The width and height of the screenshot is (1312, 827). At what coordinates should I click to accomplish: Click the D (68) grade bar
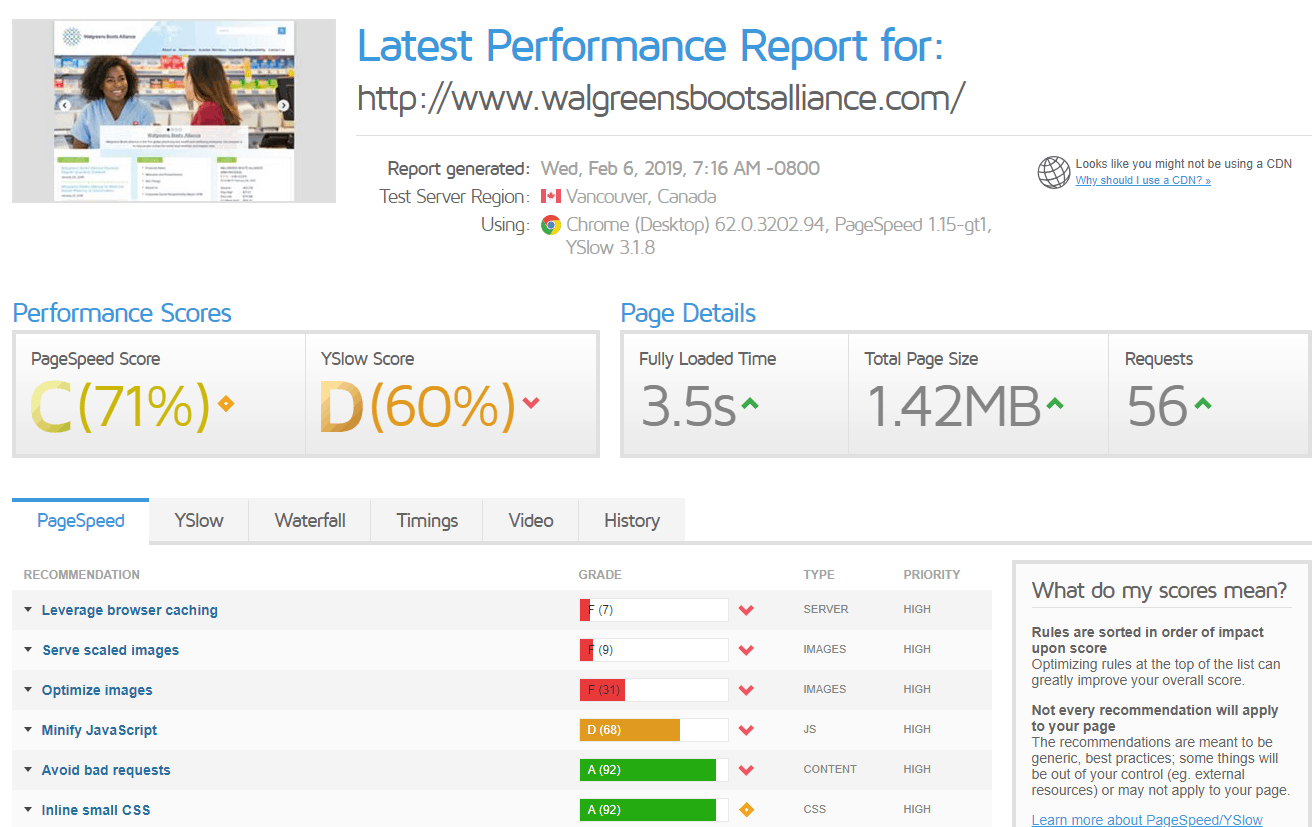(654, 730)
